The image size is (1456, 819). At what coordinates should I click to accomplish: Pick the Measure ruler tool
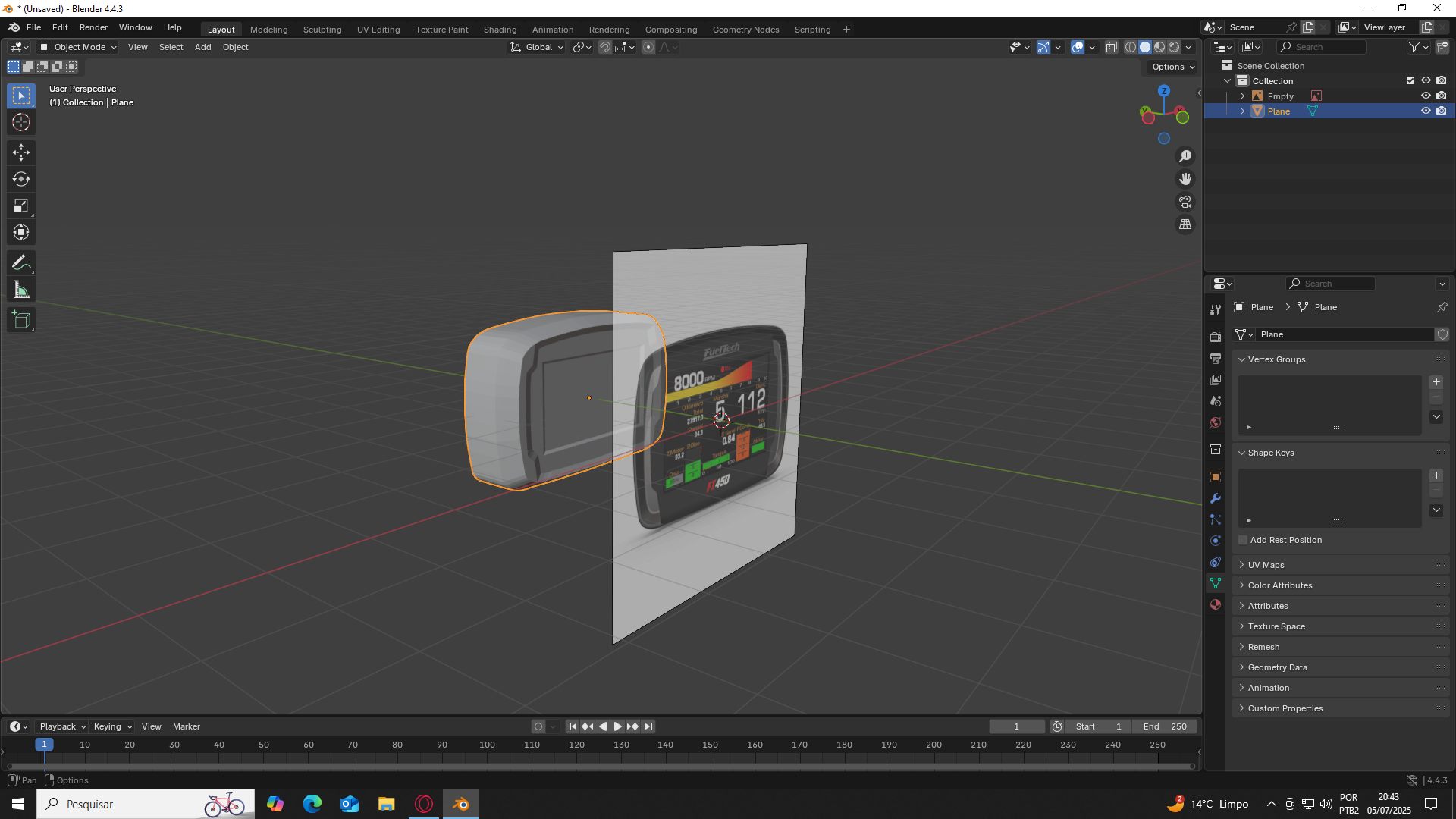point(21,290)
